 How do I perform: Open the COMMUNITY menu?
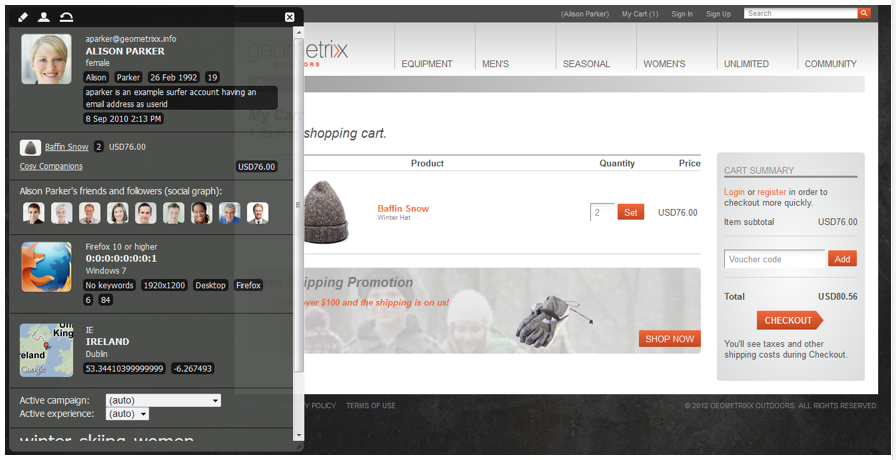point(830,64)
